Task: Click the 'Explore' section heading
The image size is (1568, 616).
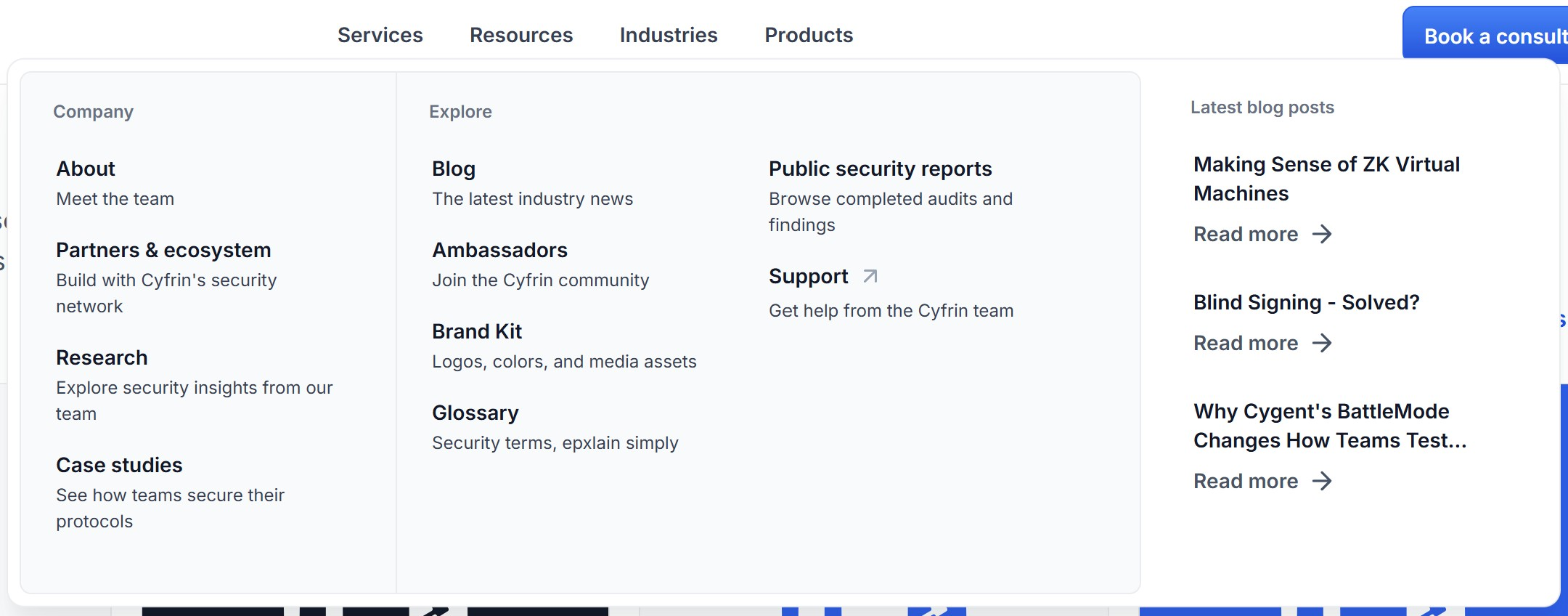Action: pos(460,112)
